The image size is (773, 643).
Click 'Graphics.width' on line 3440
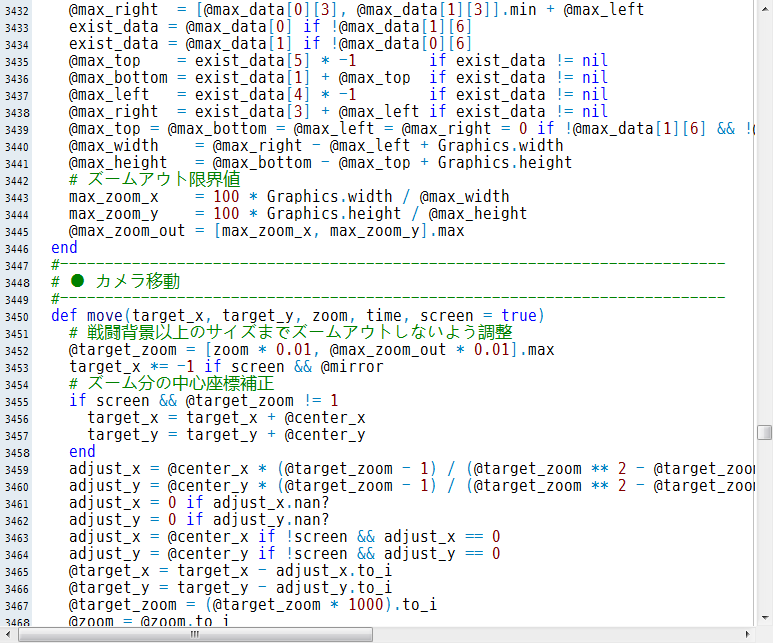click(x=500, y=145)
